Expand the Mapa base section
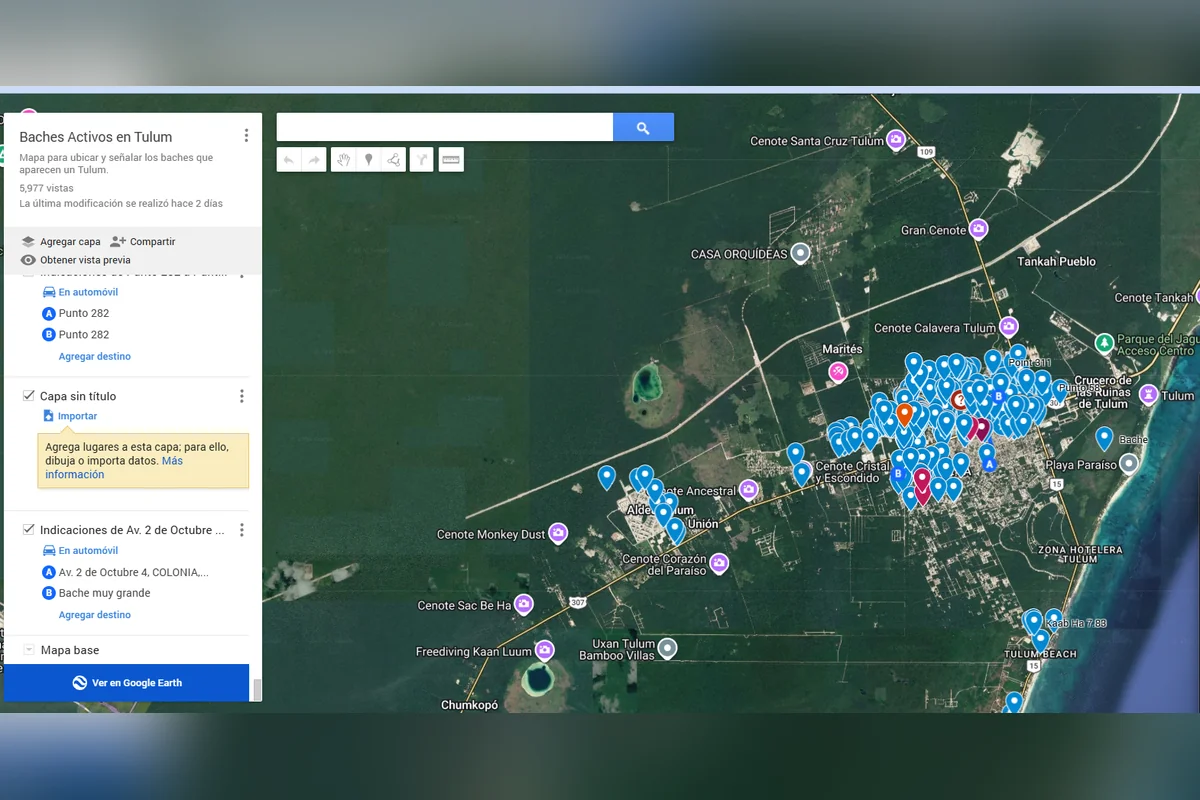Image resolution: width=1200 pixels, height=800 pixels. pyautogui.click(x=29, y=650)
